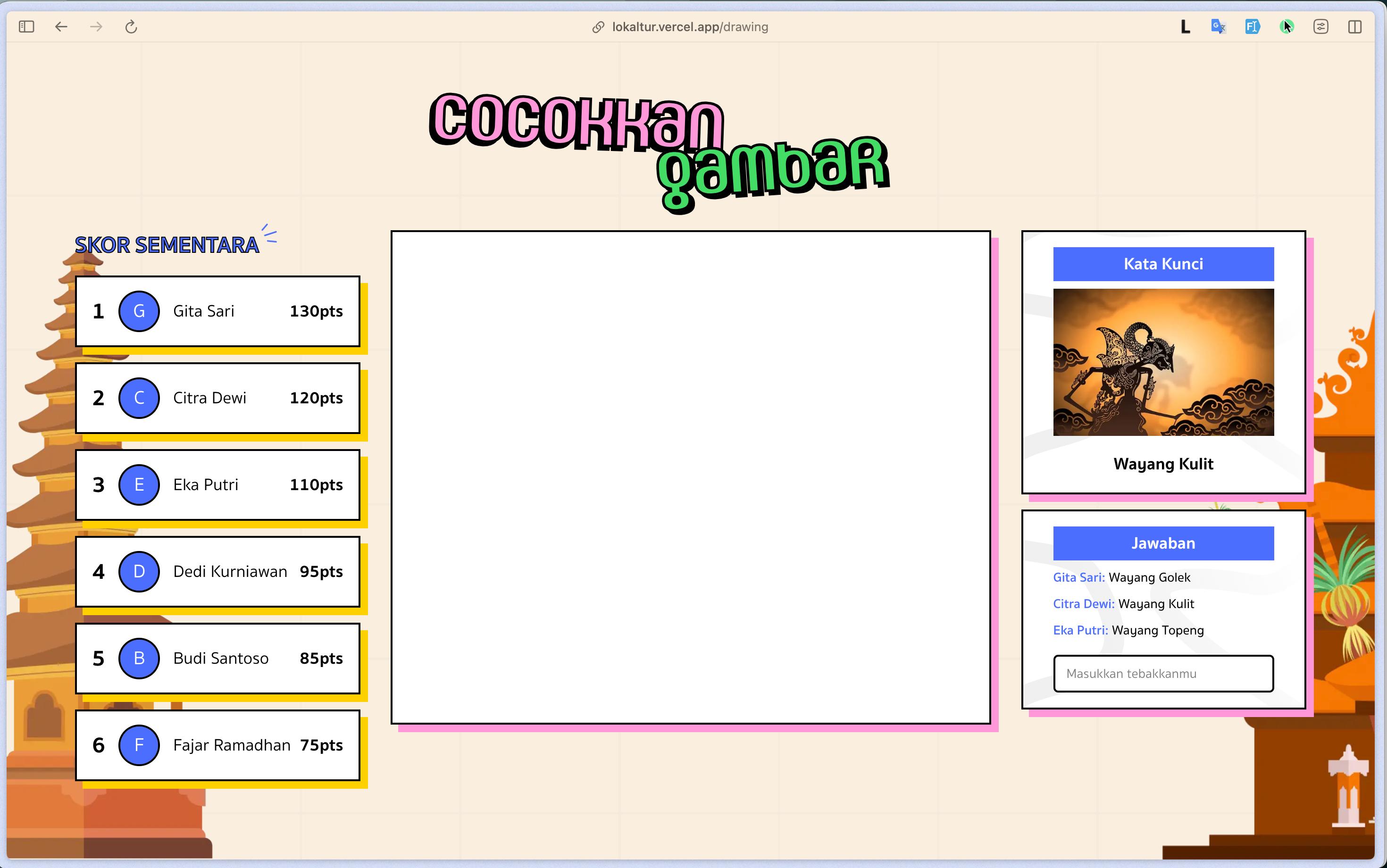
Task: Open the L extension icon
Action: click(x=1185, y=27)
